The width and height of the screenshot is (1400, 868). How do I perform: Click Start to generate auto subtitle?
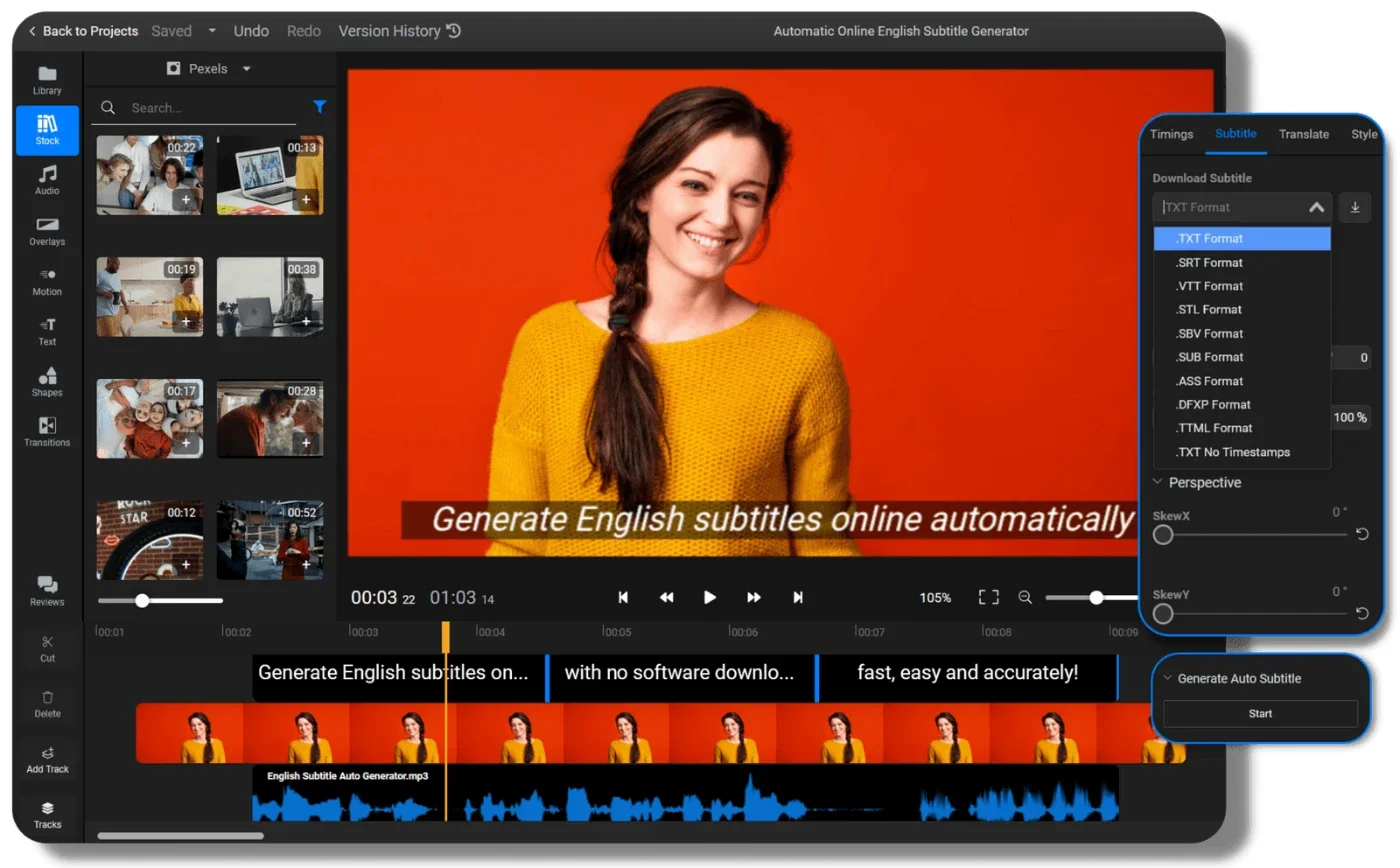tap(1260, 713)
